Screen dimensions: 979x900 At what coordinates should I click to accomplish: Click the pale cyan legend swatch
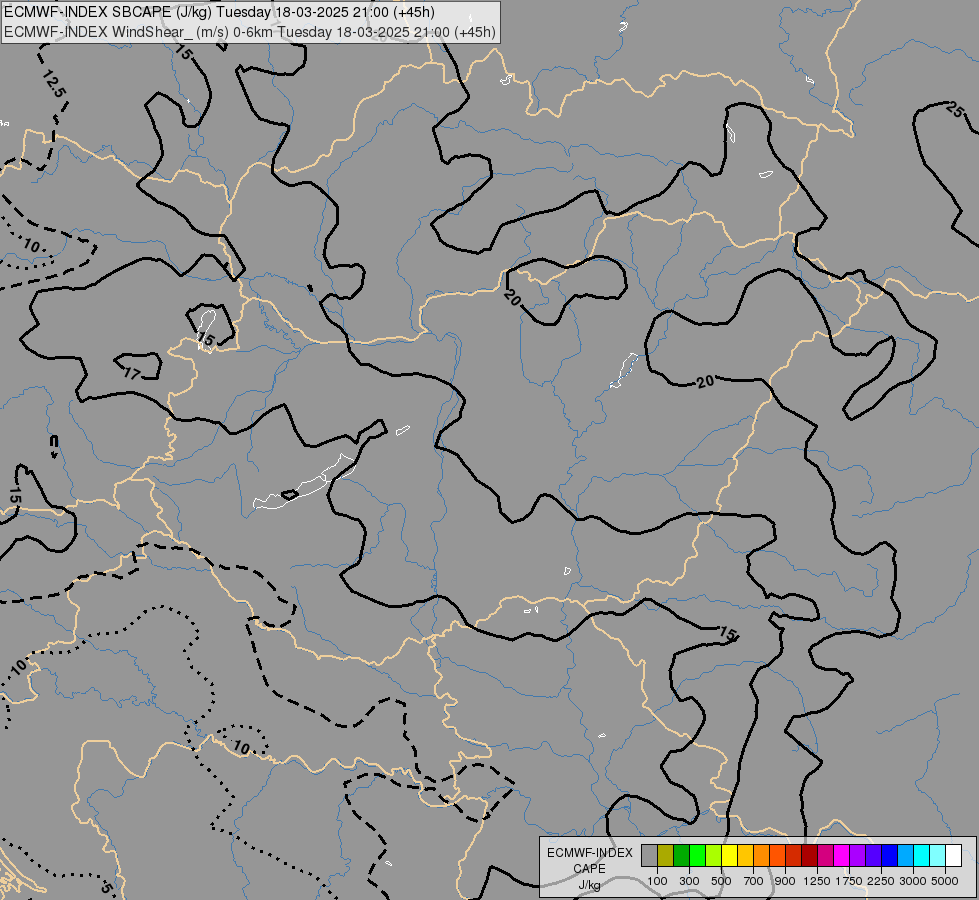point(937,855)
